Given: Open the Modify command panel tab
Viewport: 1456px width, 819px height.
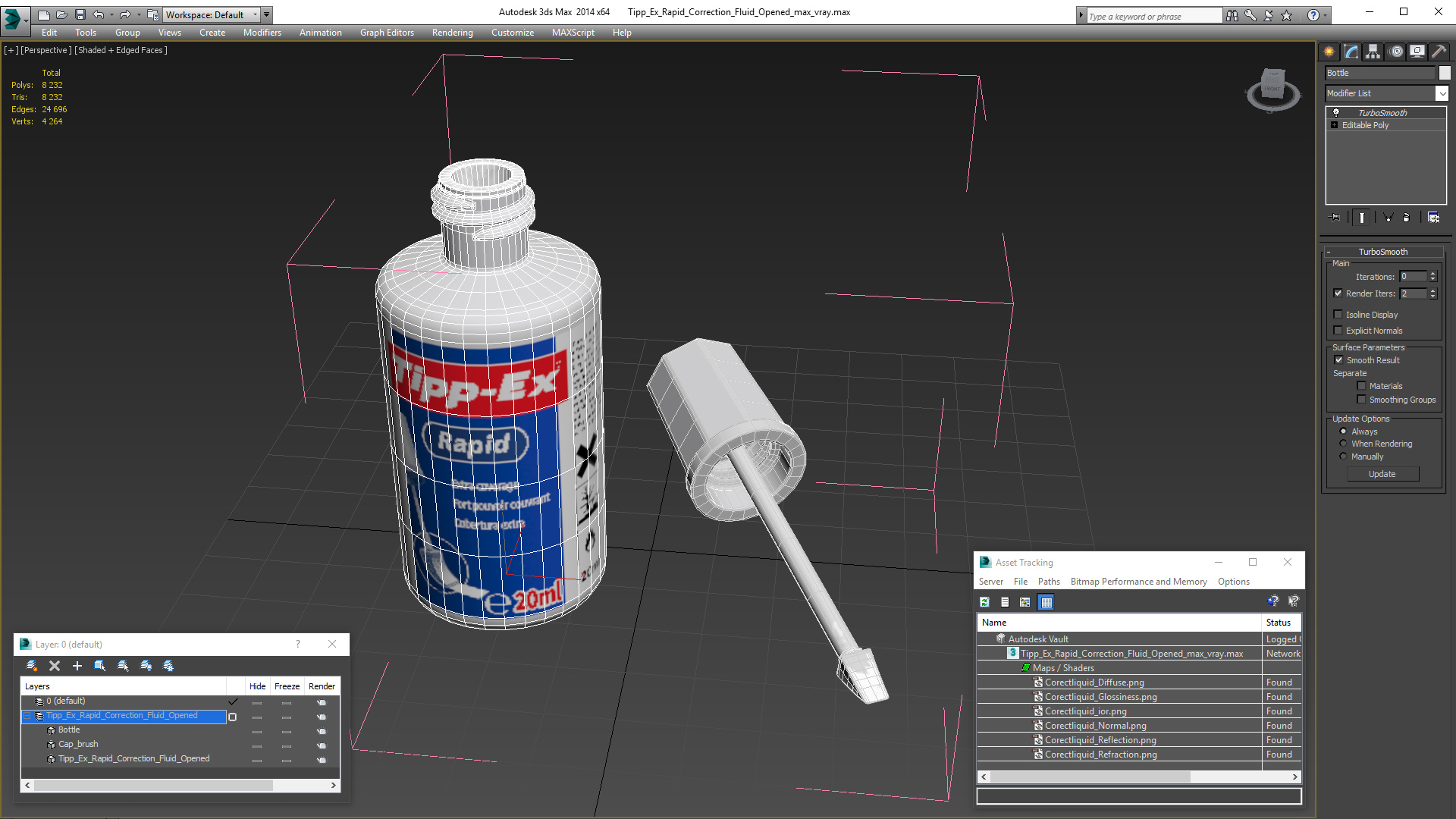Looking at the screenshot, I should click(x=1351, y=52).
